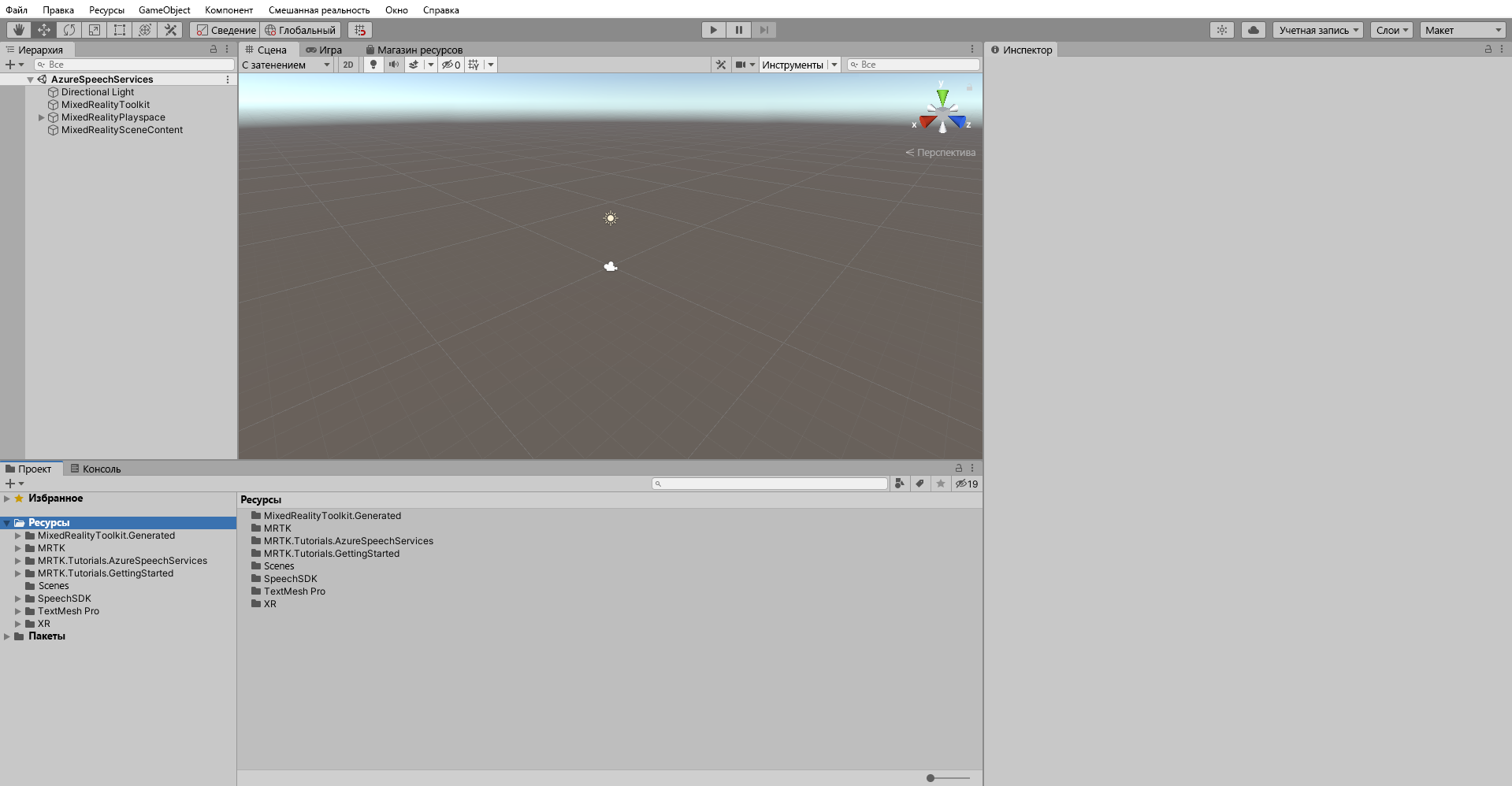1512x786 pixels.
Task: Lock the Project panel
Action: [x=959, y=468]
